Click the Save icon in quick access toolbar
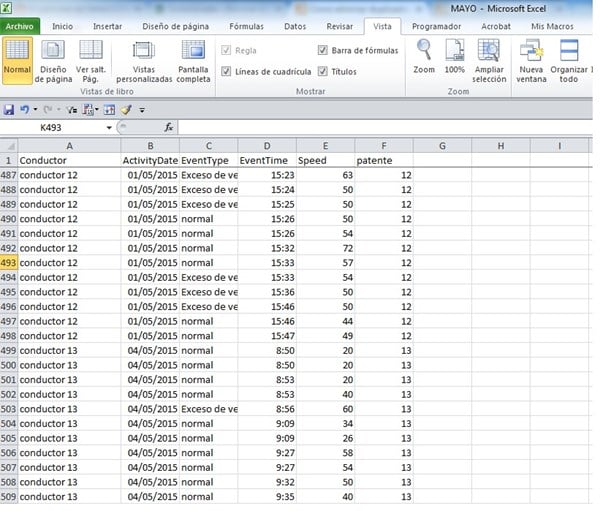 (x=9, y=109)
